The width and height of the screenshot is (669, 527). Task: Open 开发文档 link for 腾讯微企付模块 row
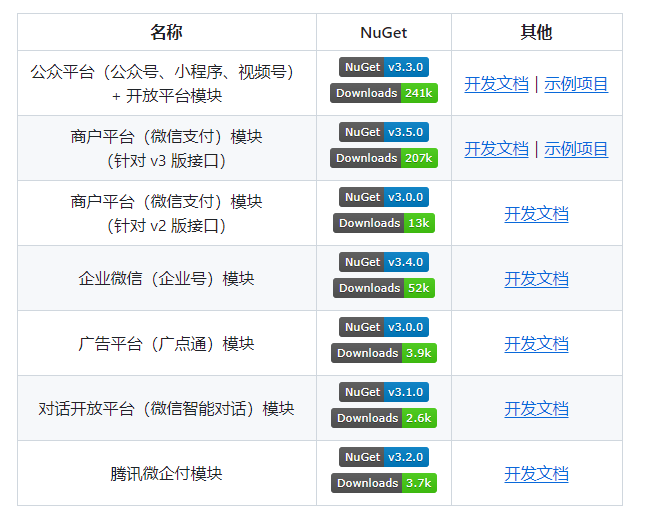(x=536, y=474)
